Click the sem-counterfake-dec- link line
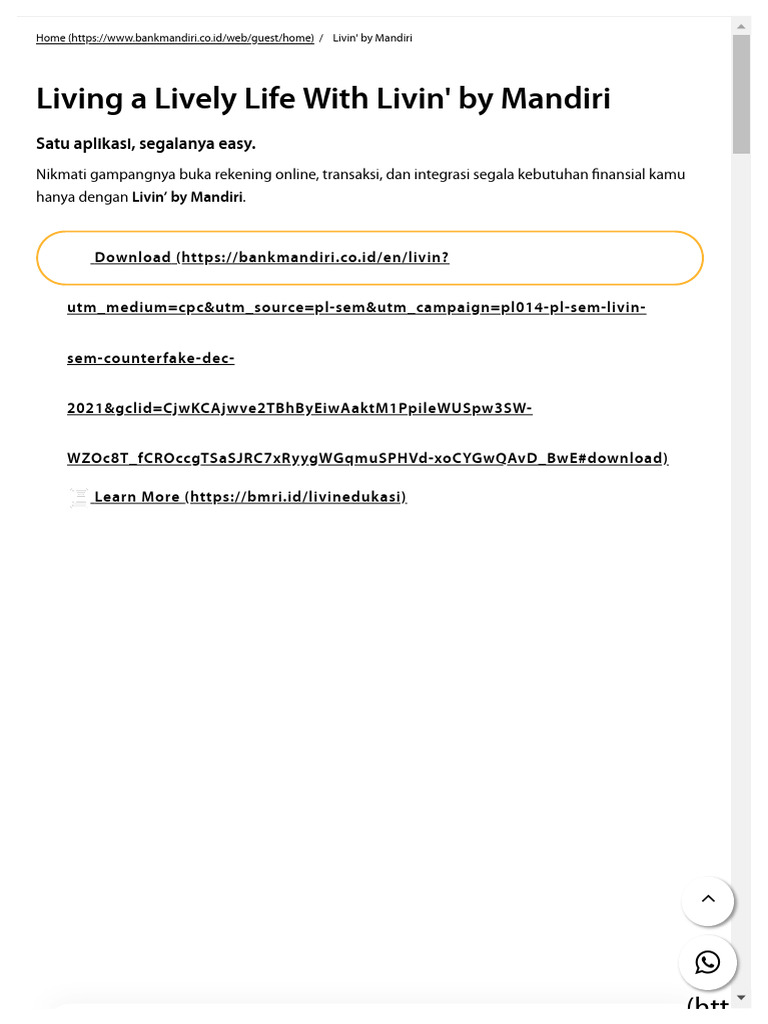 151,358
